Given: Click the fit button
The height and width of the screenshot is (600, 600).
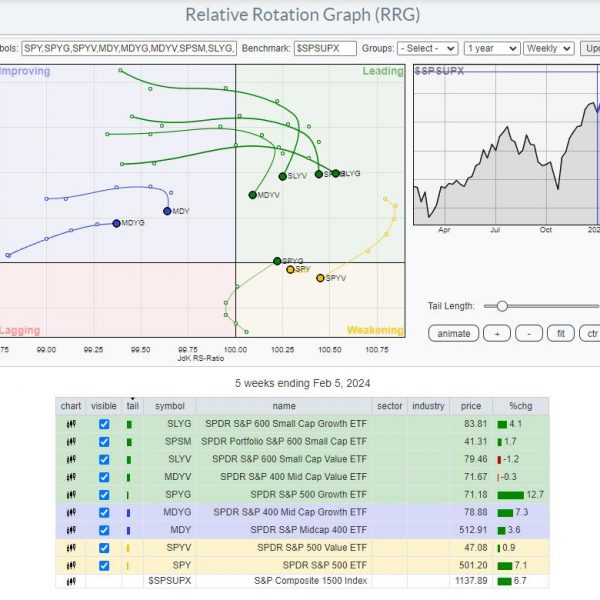Looking at the screenshot, I should tap(561, 333).
